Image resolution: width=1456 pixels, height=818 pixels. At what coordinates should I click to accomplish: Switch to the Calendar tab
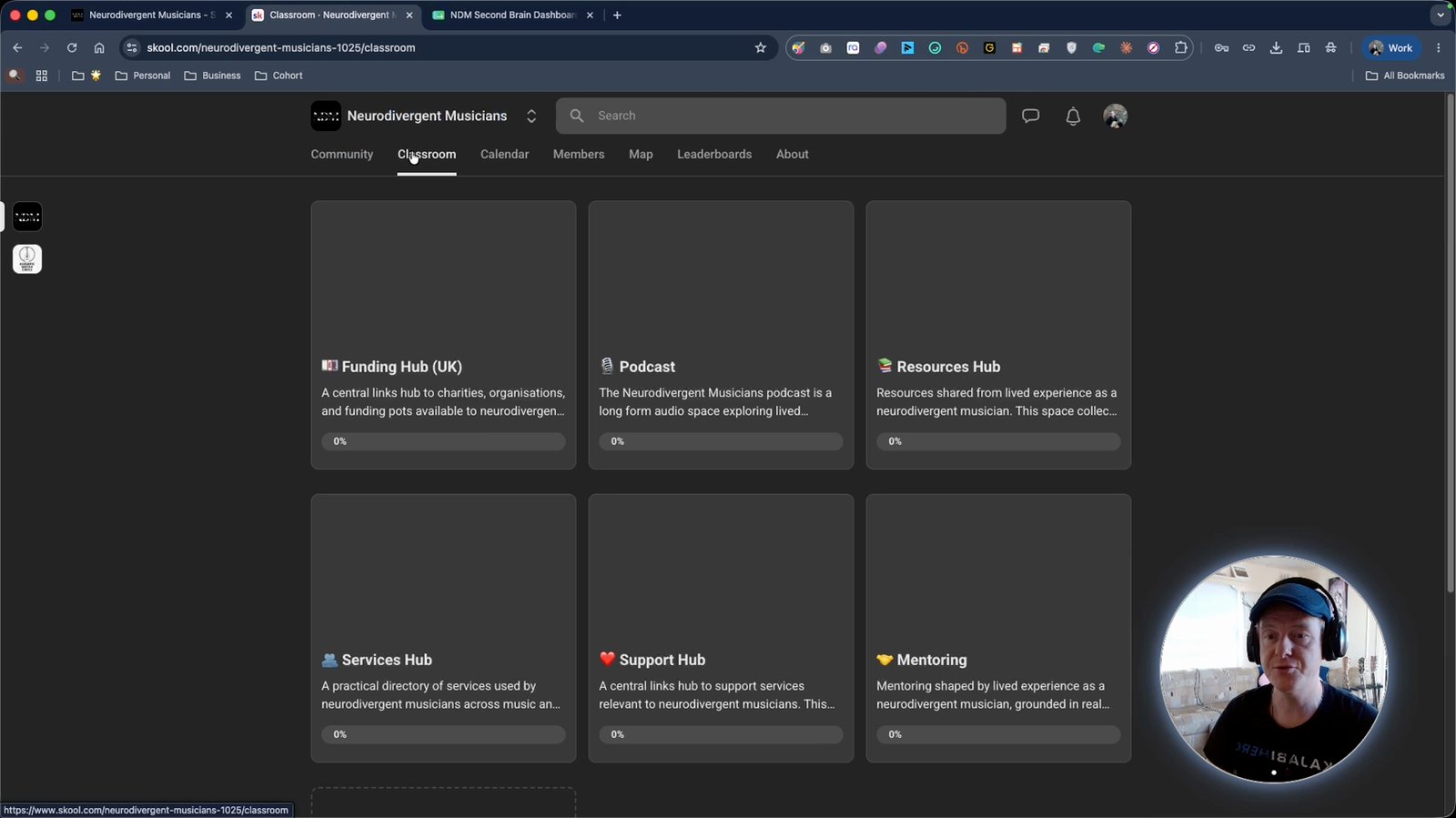pos(504,155)
